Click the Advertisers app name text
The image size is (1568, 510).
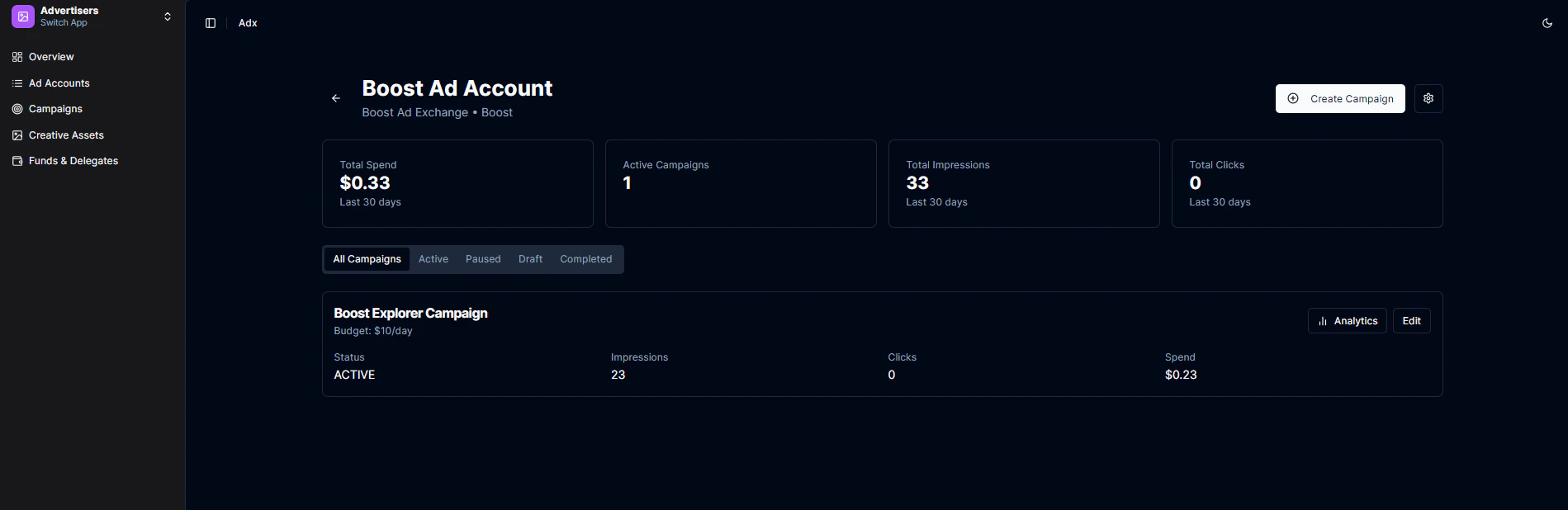coord(69,11)
